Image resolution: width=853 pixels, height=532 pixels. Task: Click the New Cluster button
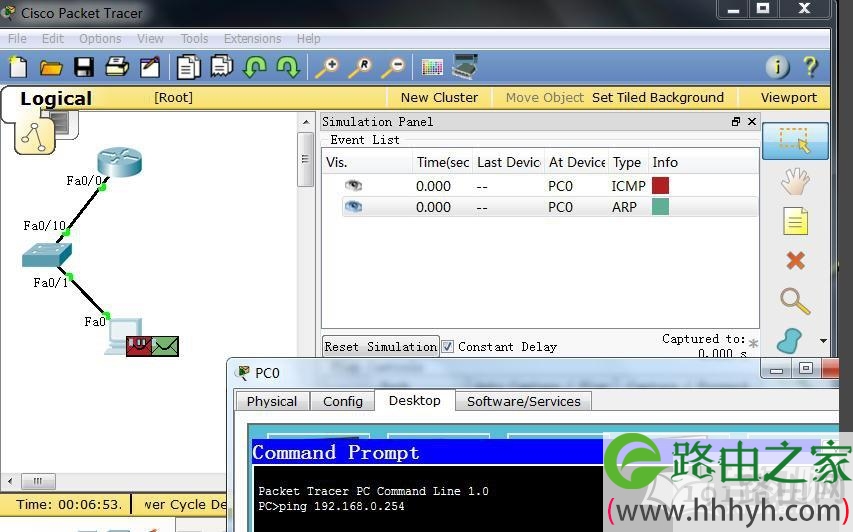coord(439,97)
